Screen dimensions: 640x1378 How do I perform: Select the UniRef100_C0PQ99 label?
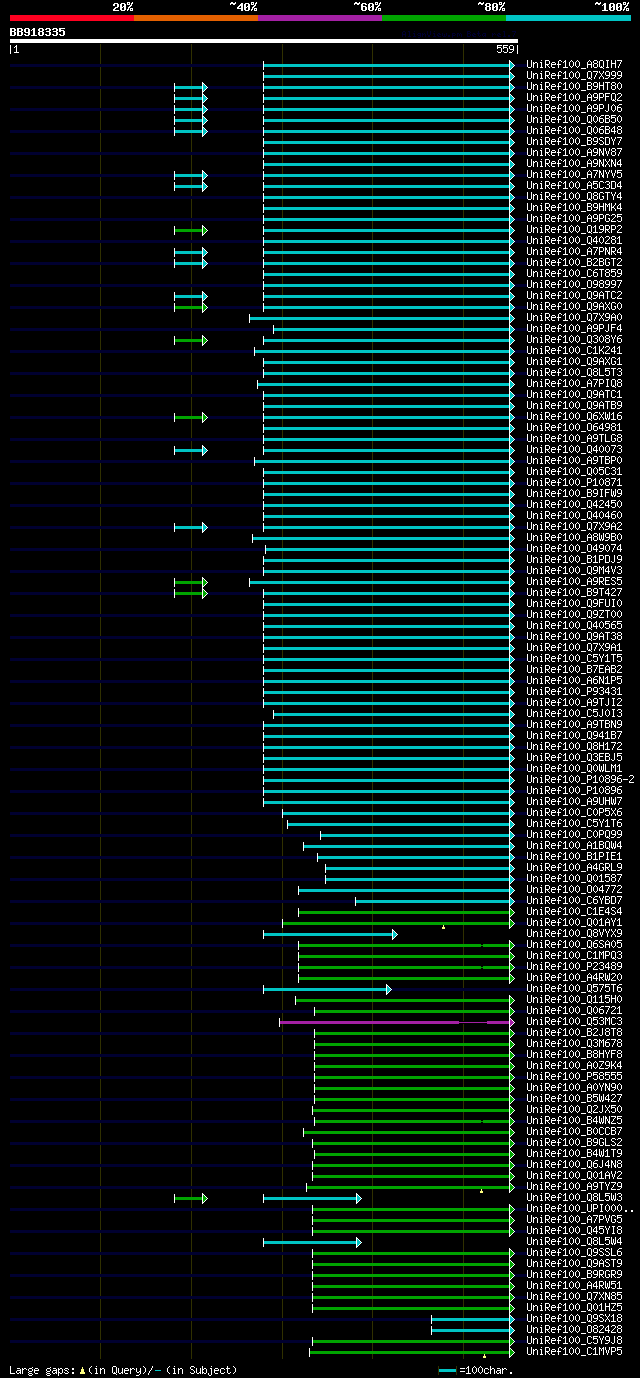point(575,834)
